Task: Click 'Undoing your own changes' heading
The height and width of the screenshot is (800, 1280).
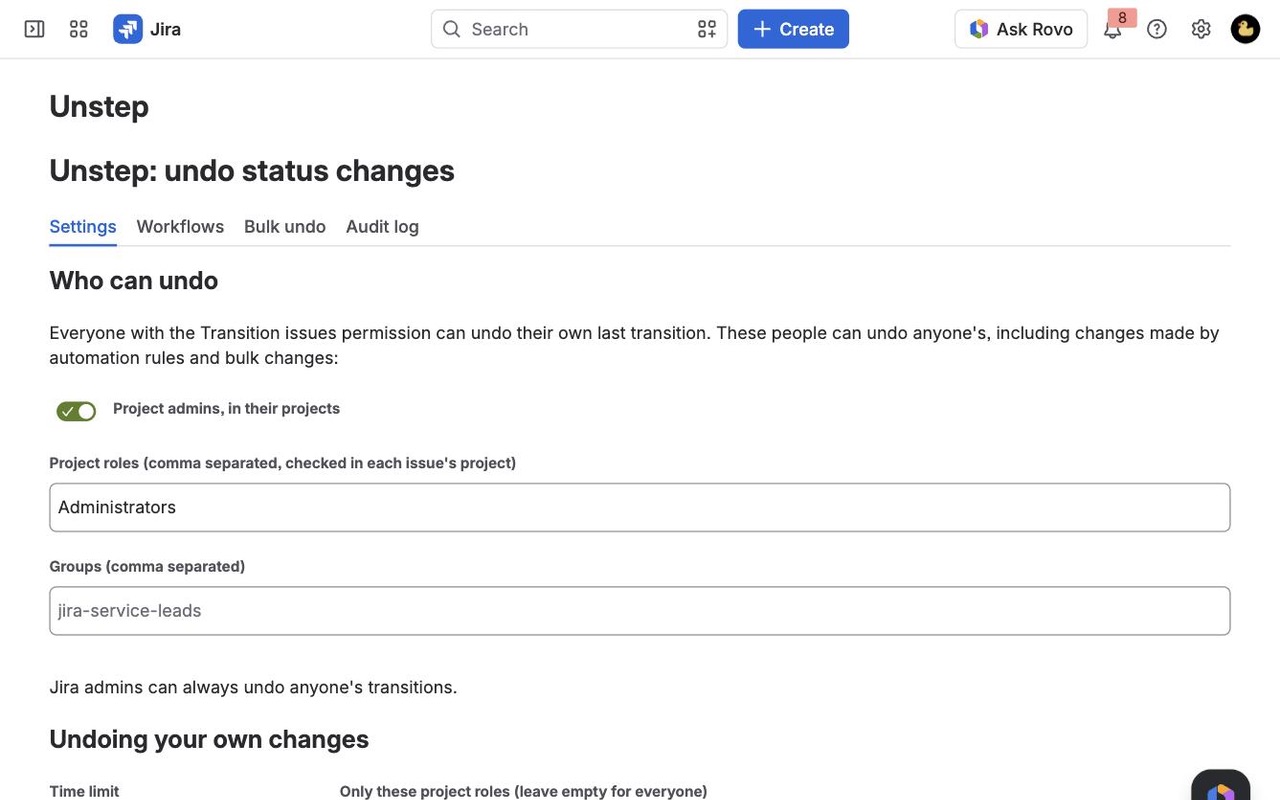Action: coord(209,739)
